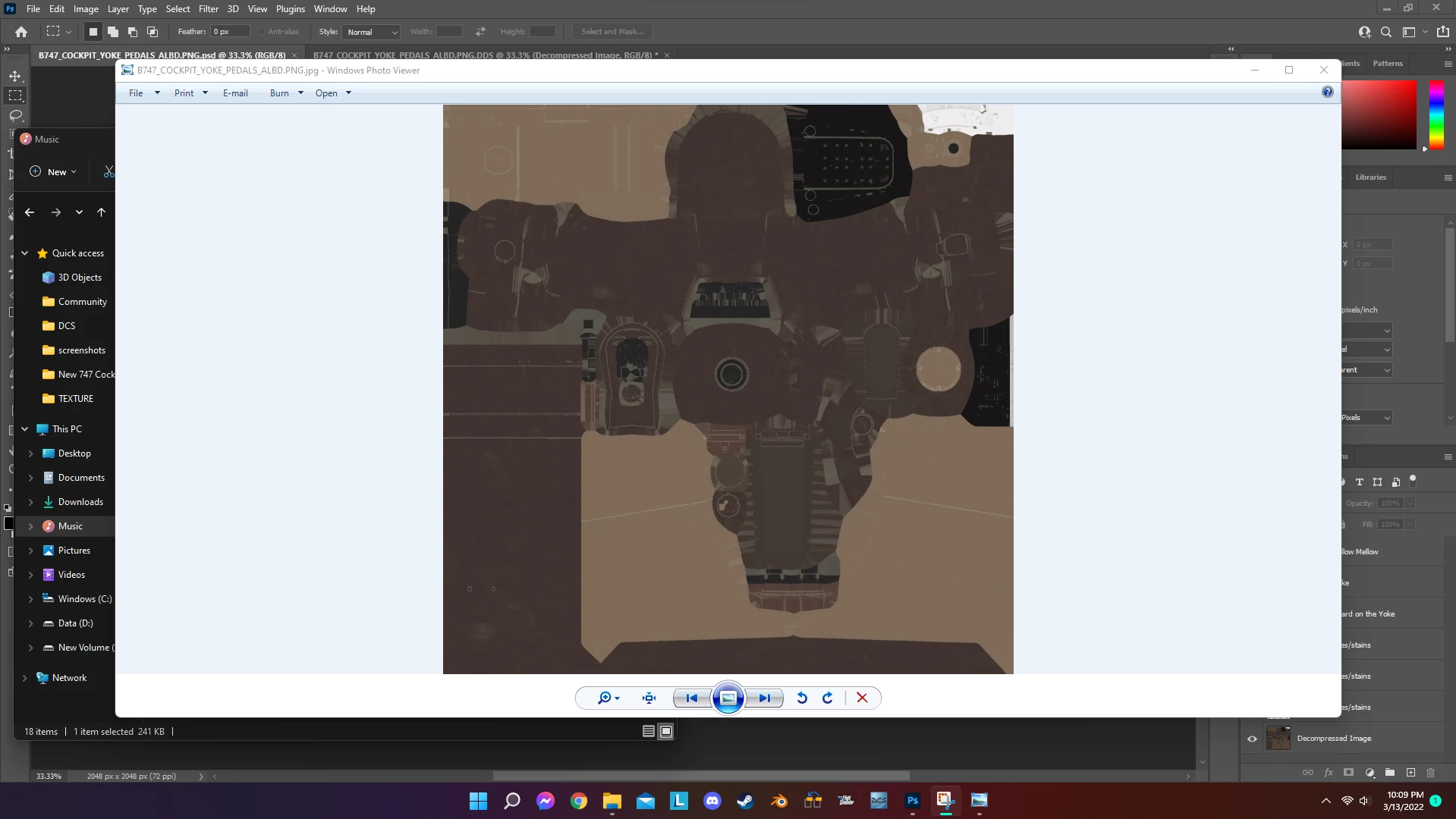This screenshot has height=819, width=1456.
Task: Open the Patterns panel tab
Action: 1388,64
